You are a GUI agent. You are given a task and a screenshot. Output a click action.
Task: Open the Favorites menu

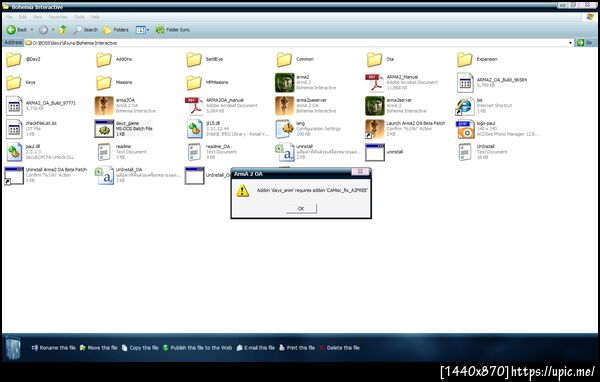point(58,17)
